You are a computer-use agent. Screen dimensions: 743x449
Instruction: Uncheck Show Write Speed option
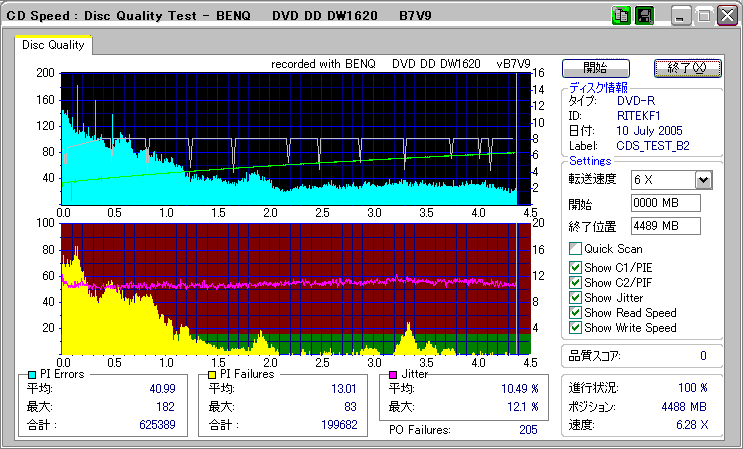(x=575, y=327)
